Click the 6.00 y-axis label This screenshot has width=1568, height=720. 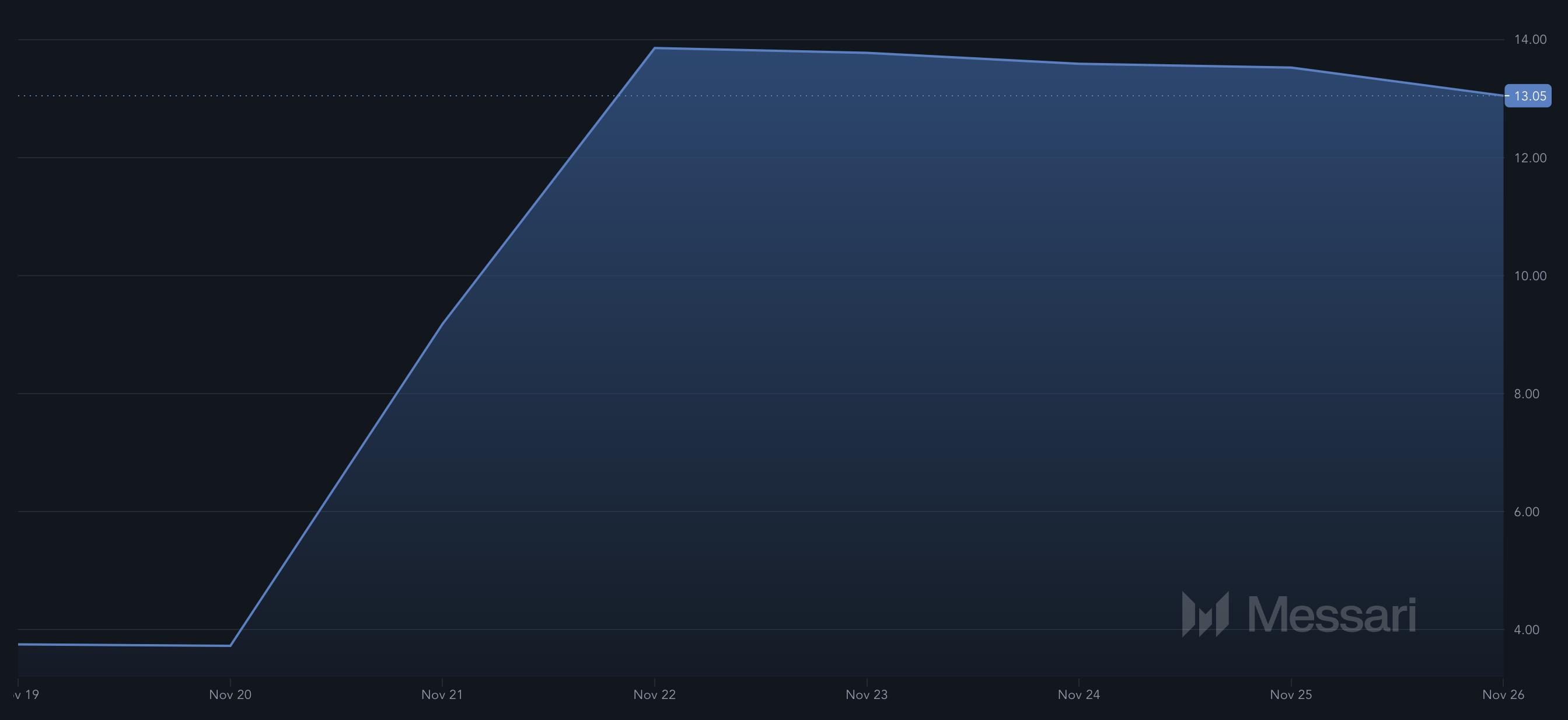[1526, 512]
